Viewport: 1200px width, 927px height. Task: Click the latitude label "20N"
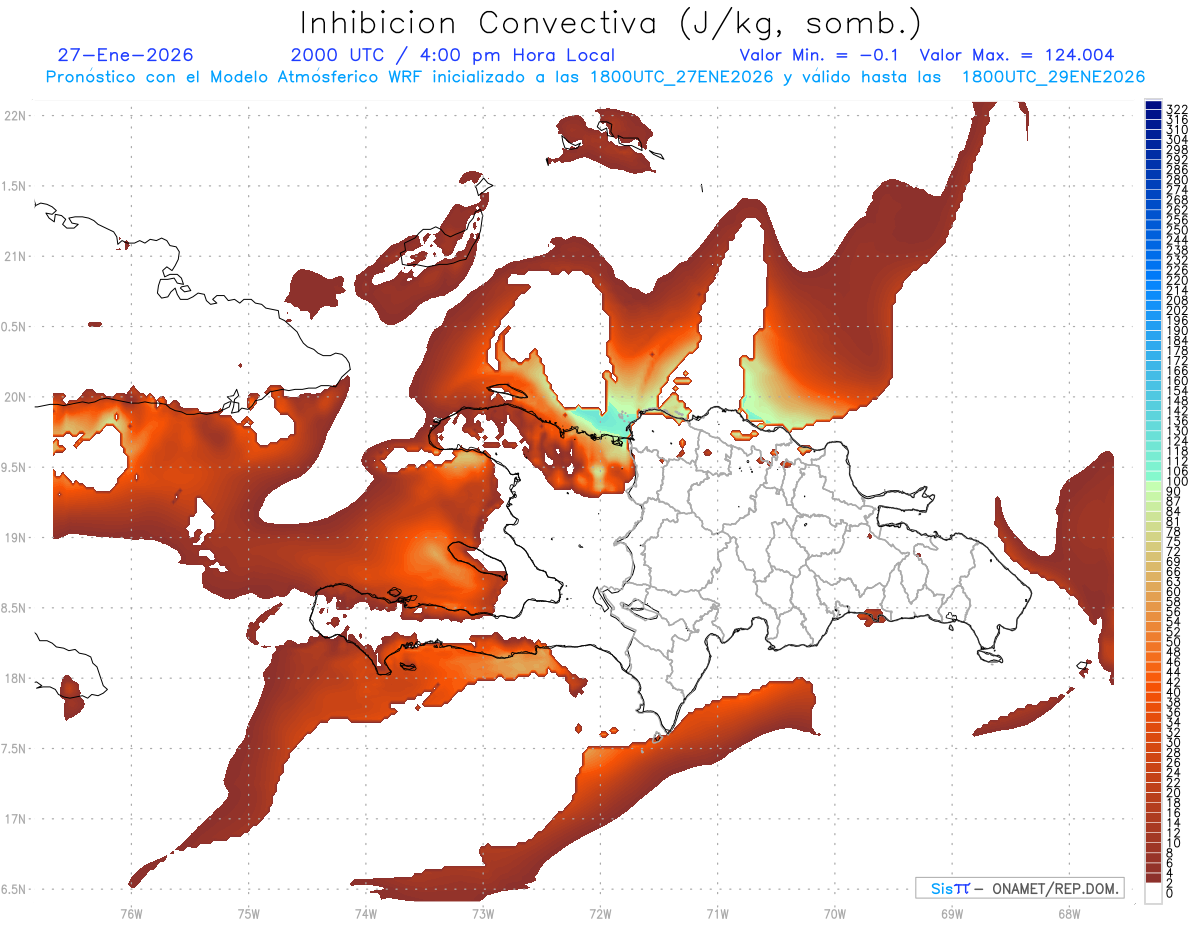[x=15, y=397]
